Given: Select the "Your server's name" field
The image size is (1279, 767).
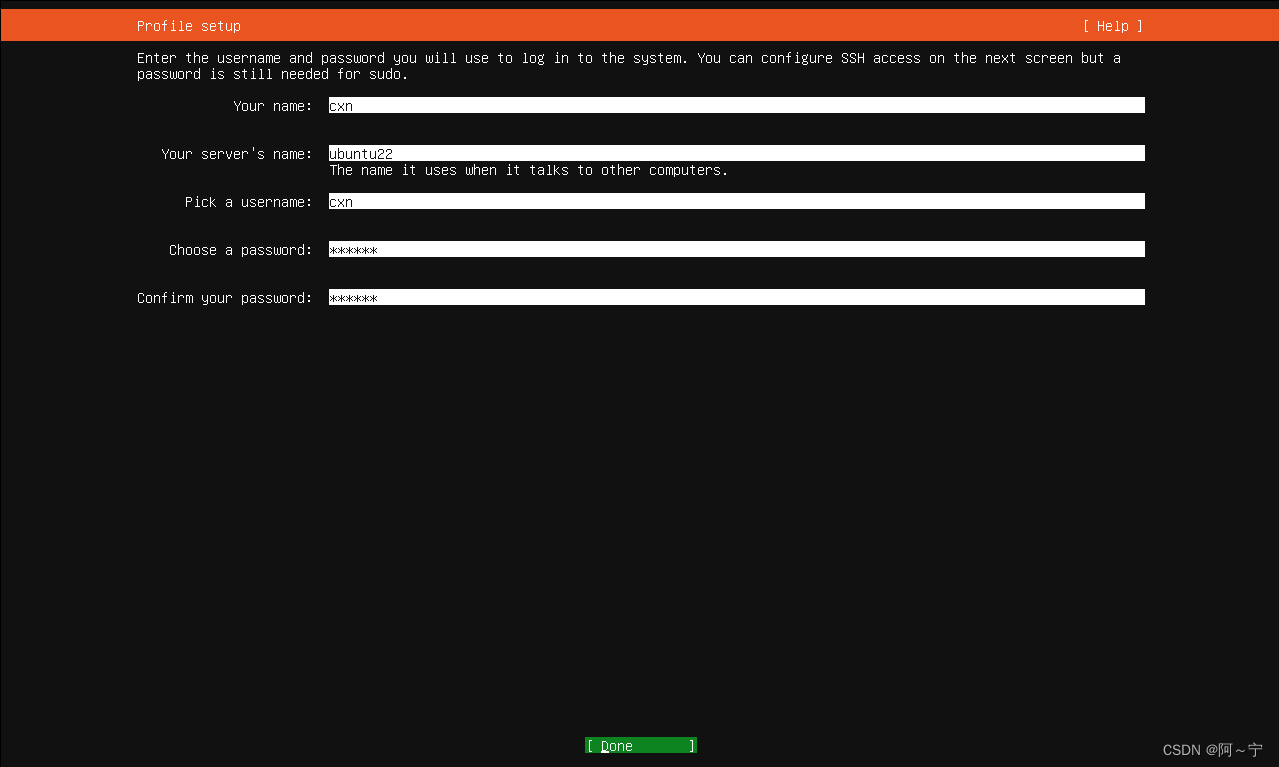Looking at the screenshot, I should 737,153.
